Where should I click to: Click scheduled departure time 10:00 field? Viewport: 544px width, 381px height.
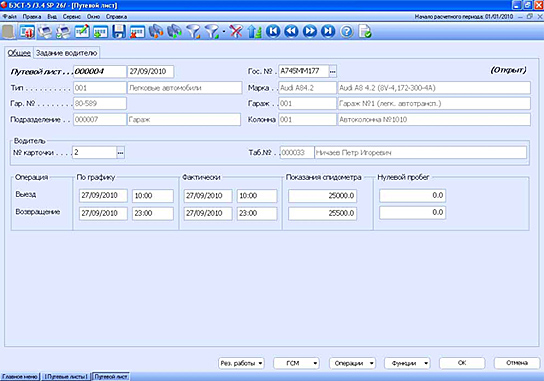pyautogui.click(x=153, y=196)
